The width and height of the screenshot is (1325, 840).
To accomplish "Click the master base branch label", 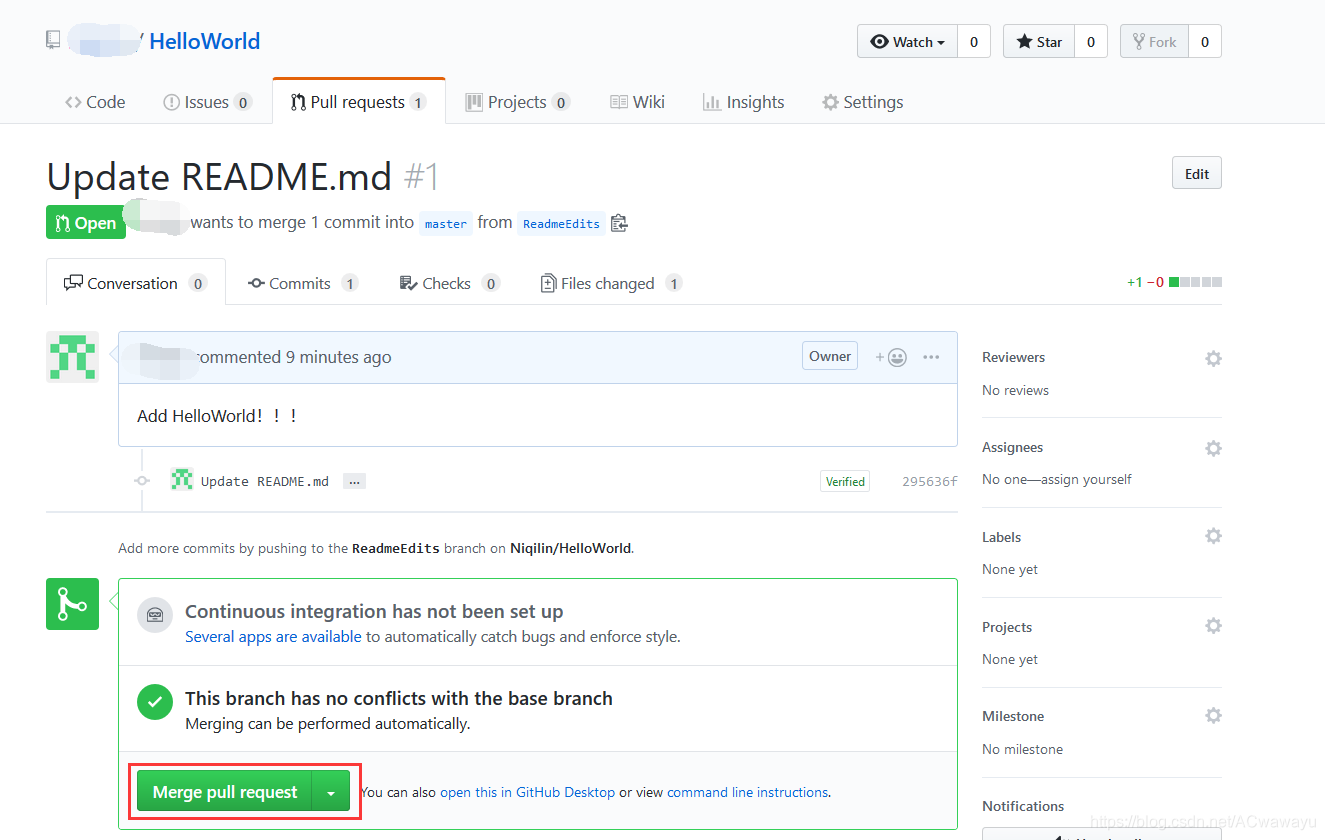I will click(x=445, y=223).
